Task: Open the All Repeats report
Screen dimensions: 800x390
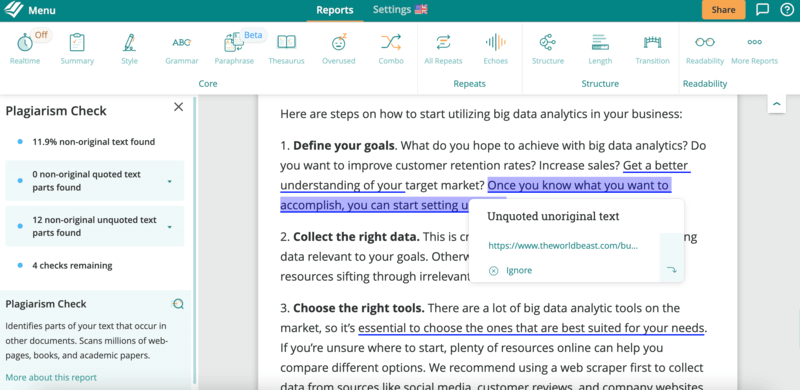Action: (443, 49)
